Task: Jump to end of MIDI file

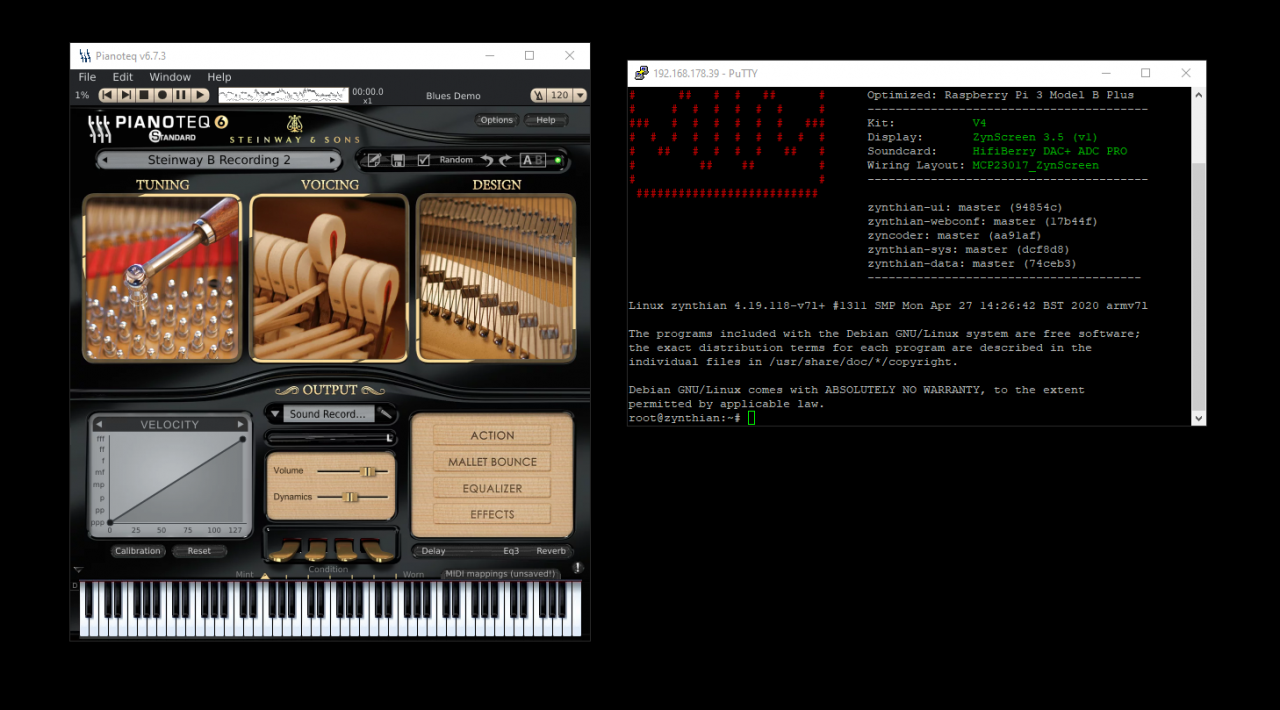Action: (126, 95)
